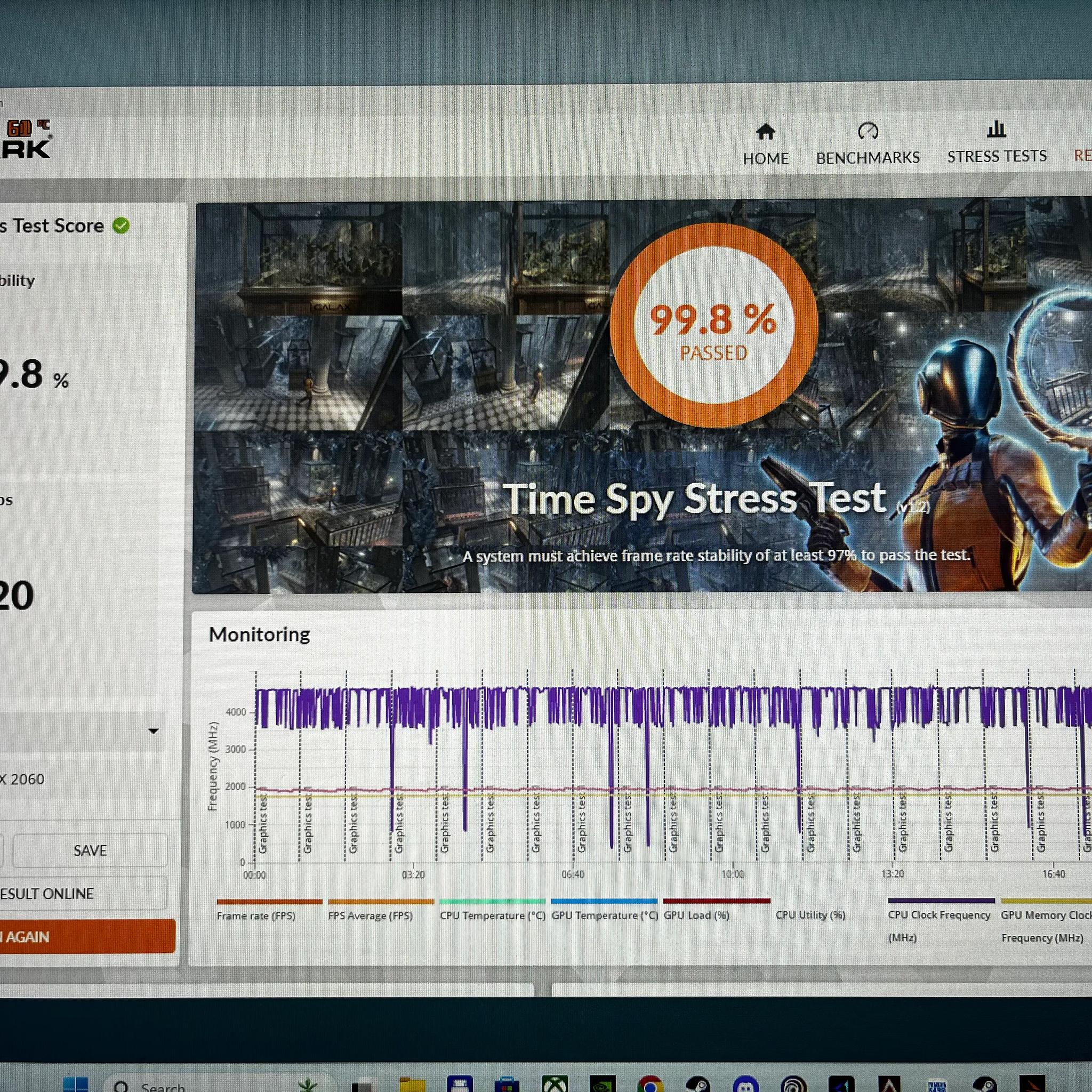The height and width of the screenshot is (1092, 1092).
Task: Go to the HOME section
Action: coord(765,145)
